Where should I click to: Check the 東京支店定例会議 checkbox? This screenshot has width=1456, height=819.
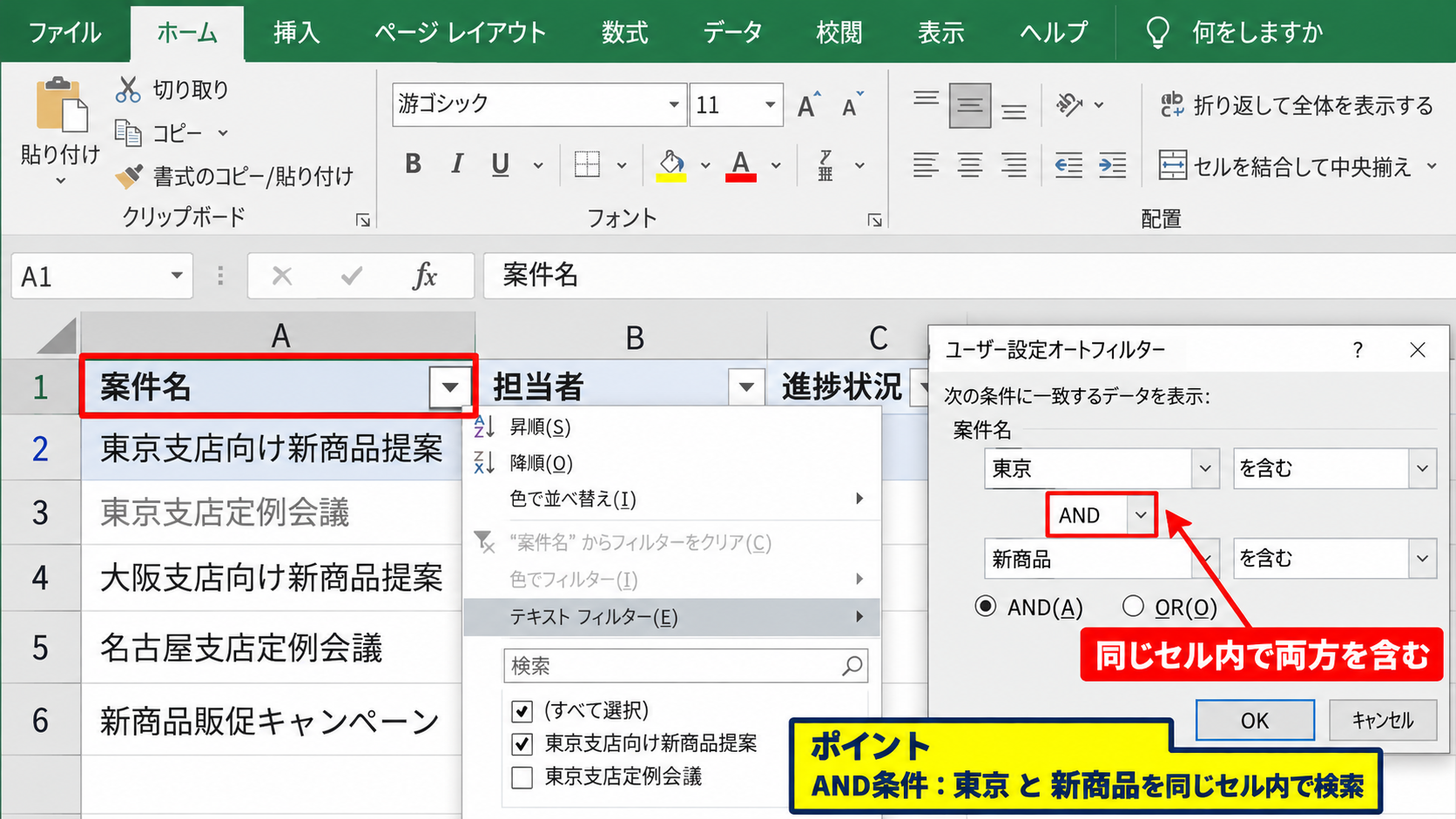pyautogui.click(x=522, y=777)
